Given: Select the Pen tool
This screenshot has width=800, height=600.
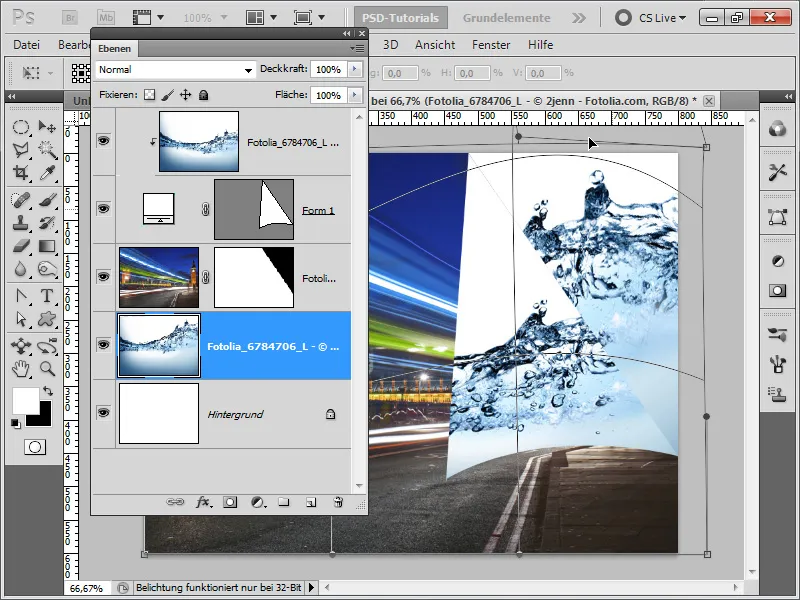Looking at the screenshot, I should (x=20, y=296).
